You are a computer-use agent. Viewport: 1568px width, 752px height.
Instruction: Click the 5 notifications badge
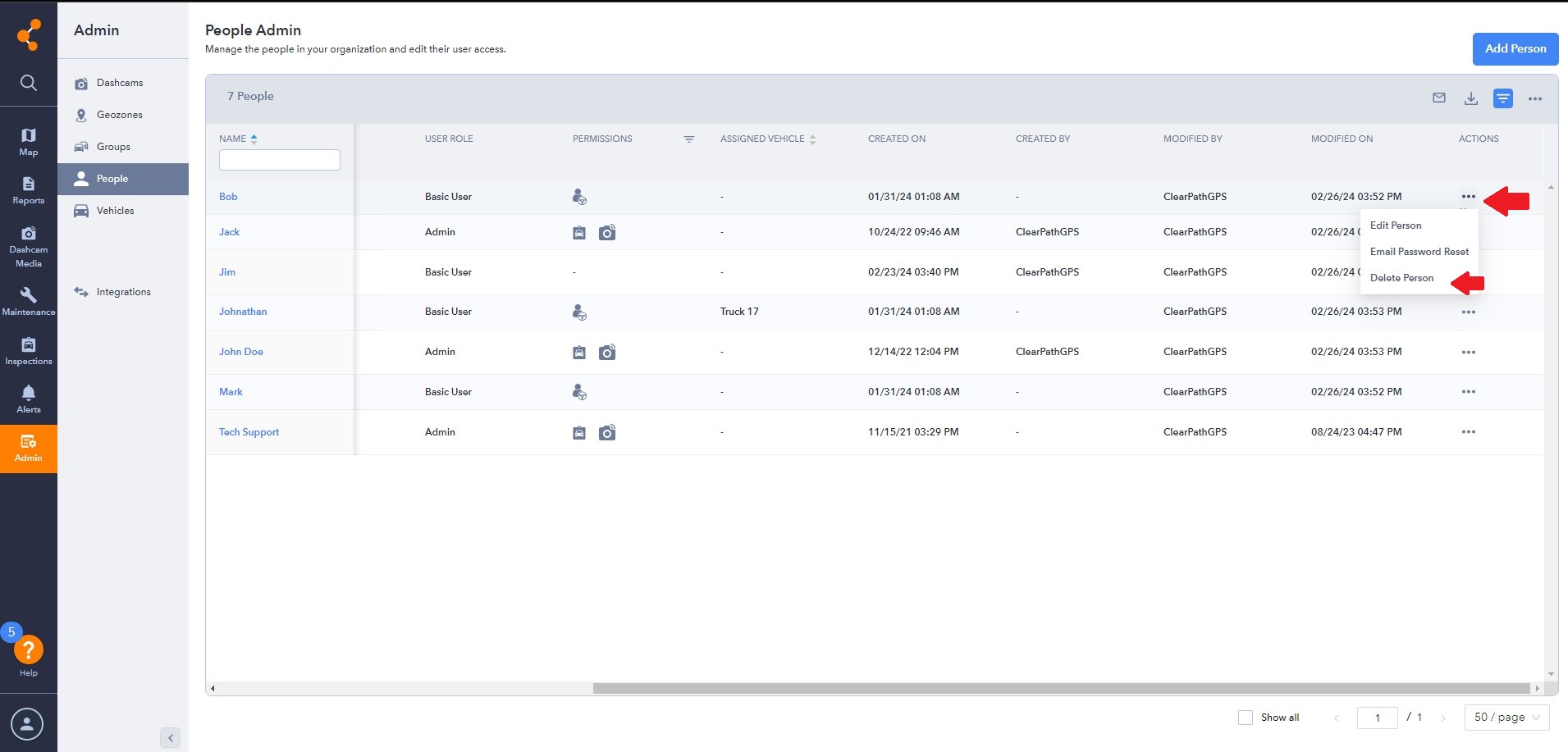coord(11,632)
